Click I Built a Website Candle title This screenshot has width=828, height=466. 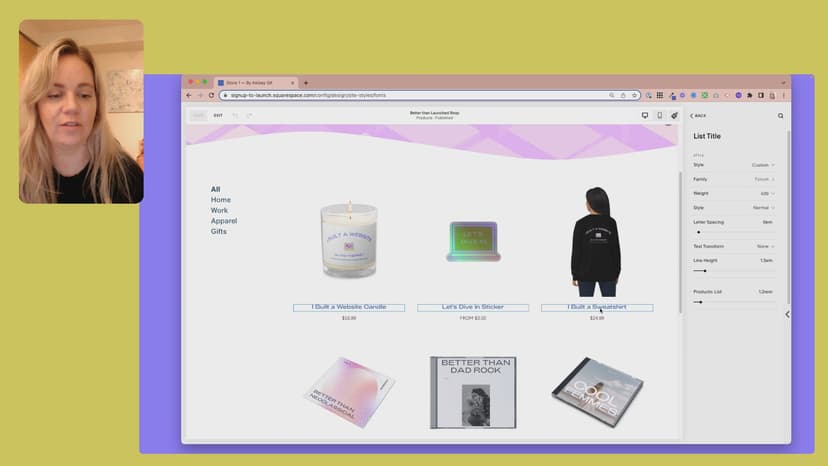click(348, 307)
